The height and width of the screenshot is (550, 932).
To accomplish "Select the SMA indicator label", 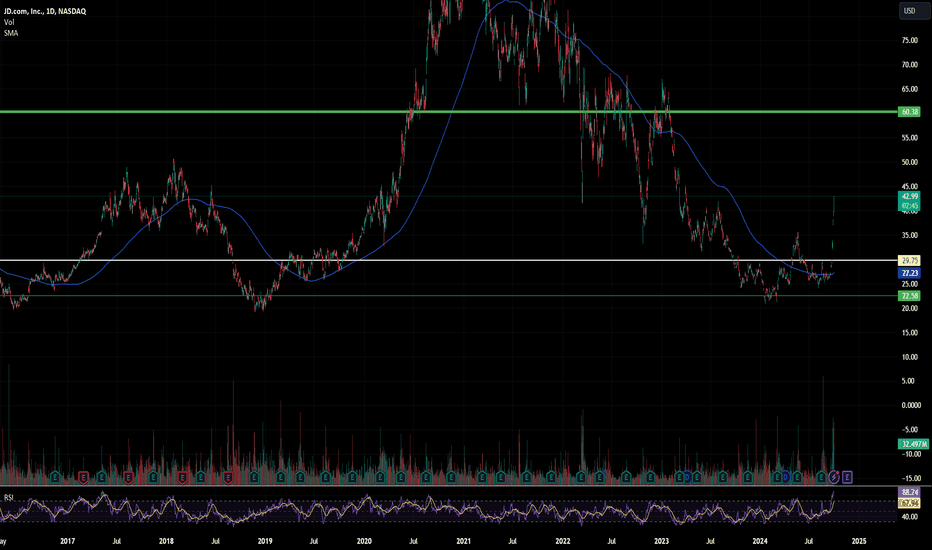I will coord(11,33).
